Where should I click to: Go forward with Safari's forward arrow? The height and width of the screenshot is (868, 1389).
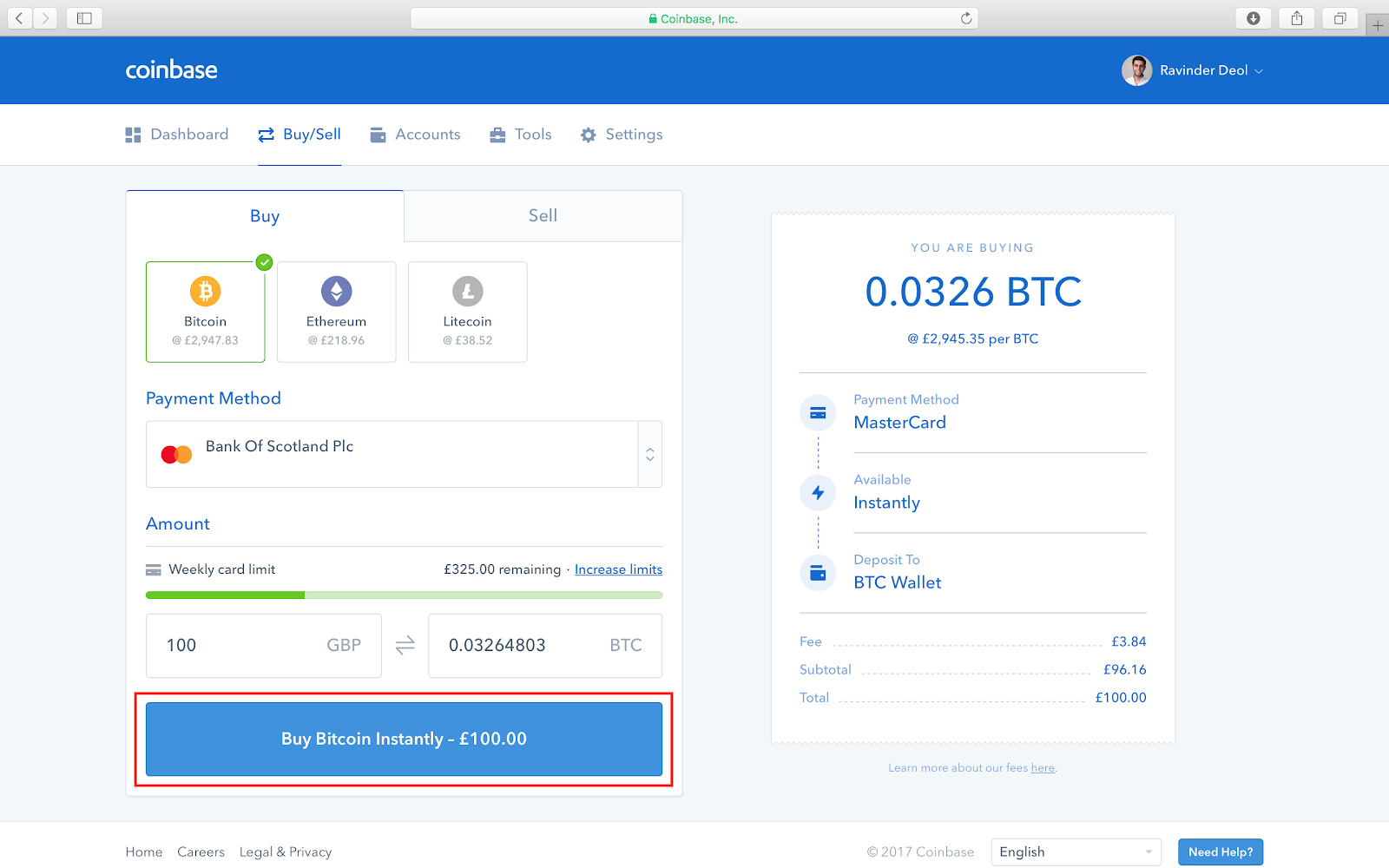(45, 18)
